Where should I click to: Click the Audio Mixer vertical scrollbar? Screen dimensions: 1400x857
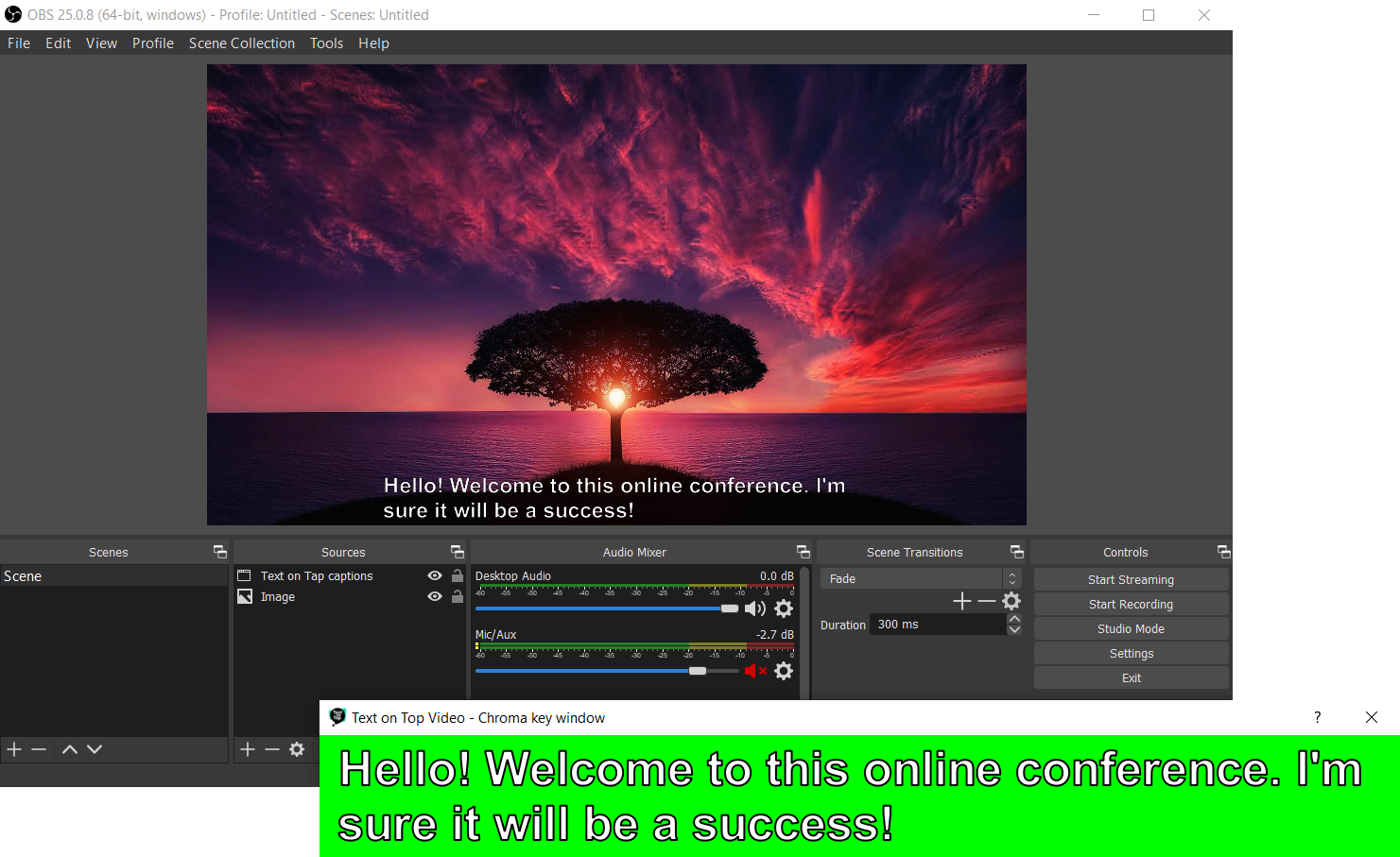[804, 632]
